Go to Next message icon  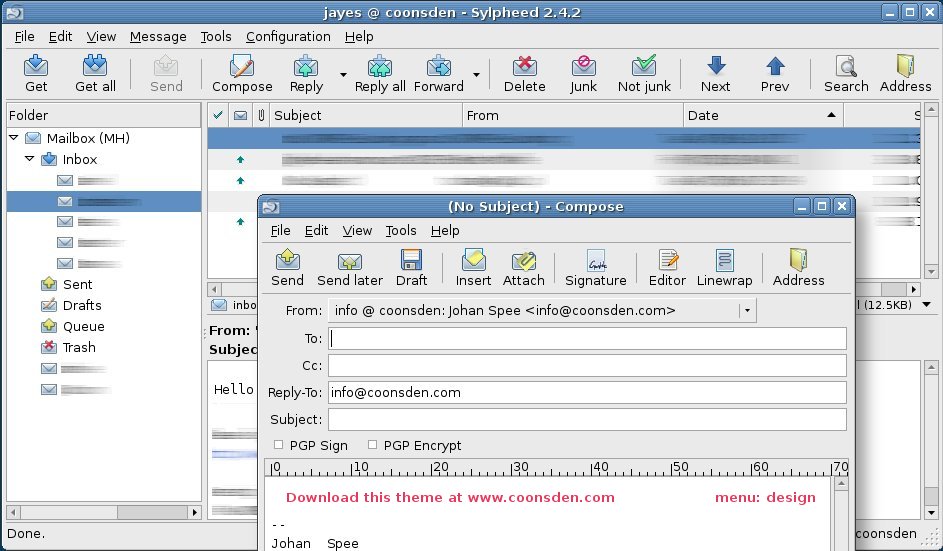coord(716,66)
